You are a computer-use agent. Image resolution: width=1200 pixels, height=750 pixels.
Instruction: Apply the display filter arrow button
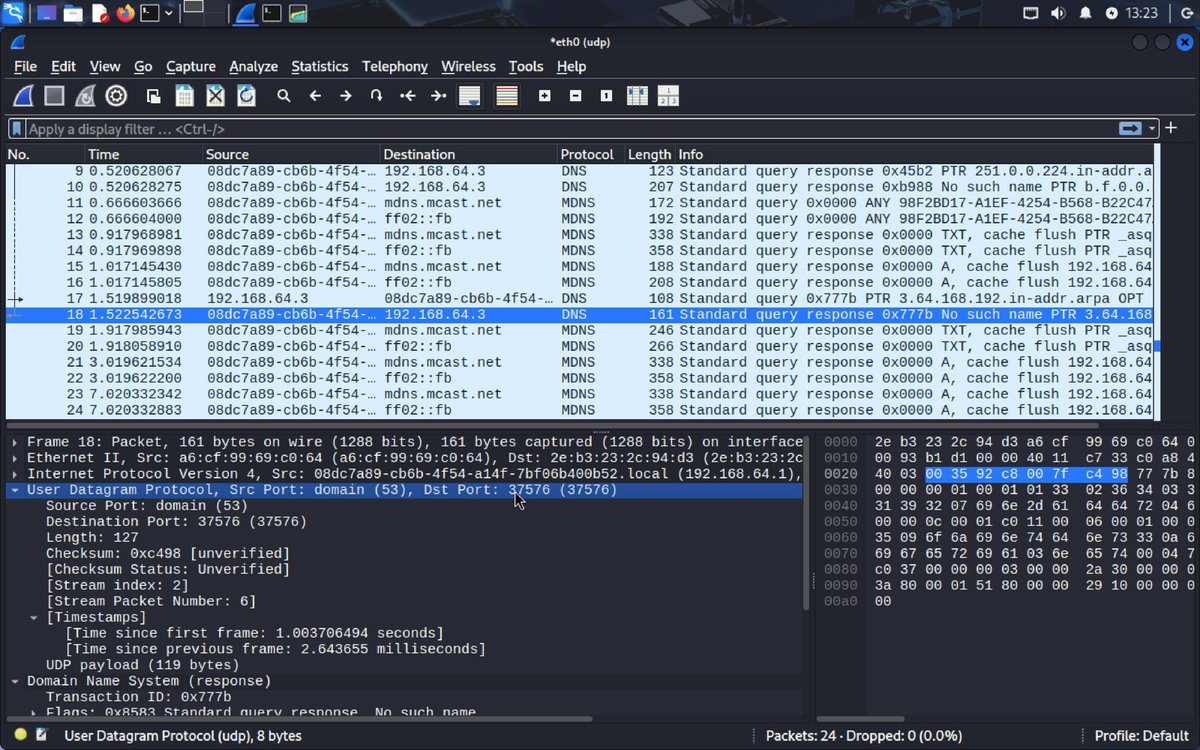click(1130, 128)
